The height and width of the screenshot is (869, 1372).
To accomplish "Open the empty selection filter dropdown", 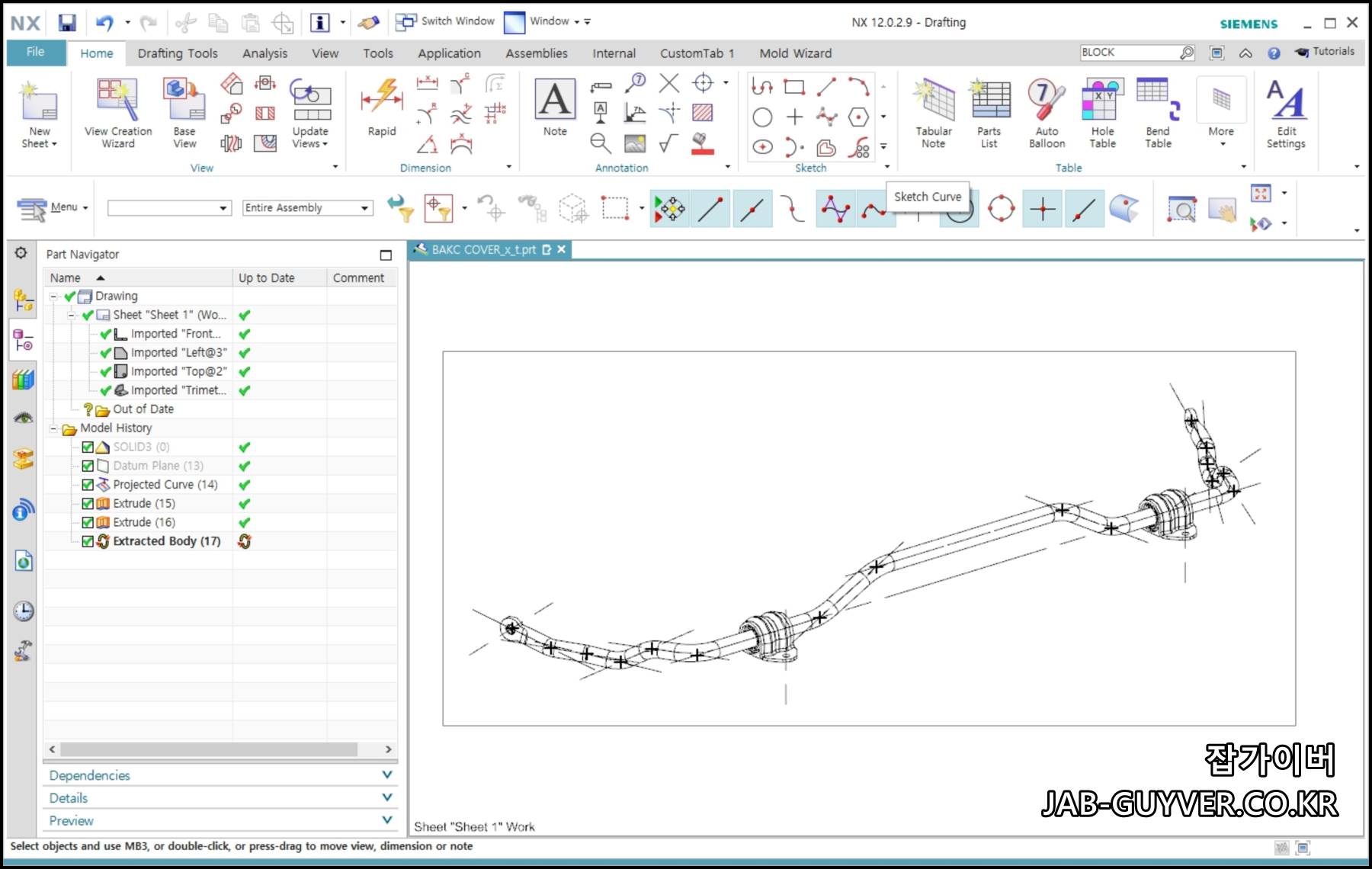I will click(x=169, y=207).
